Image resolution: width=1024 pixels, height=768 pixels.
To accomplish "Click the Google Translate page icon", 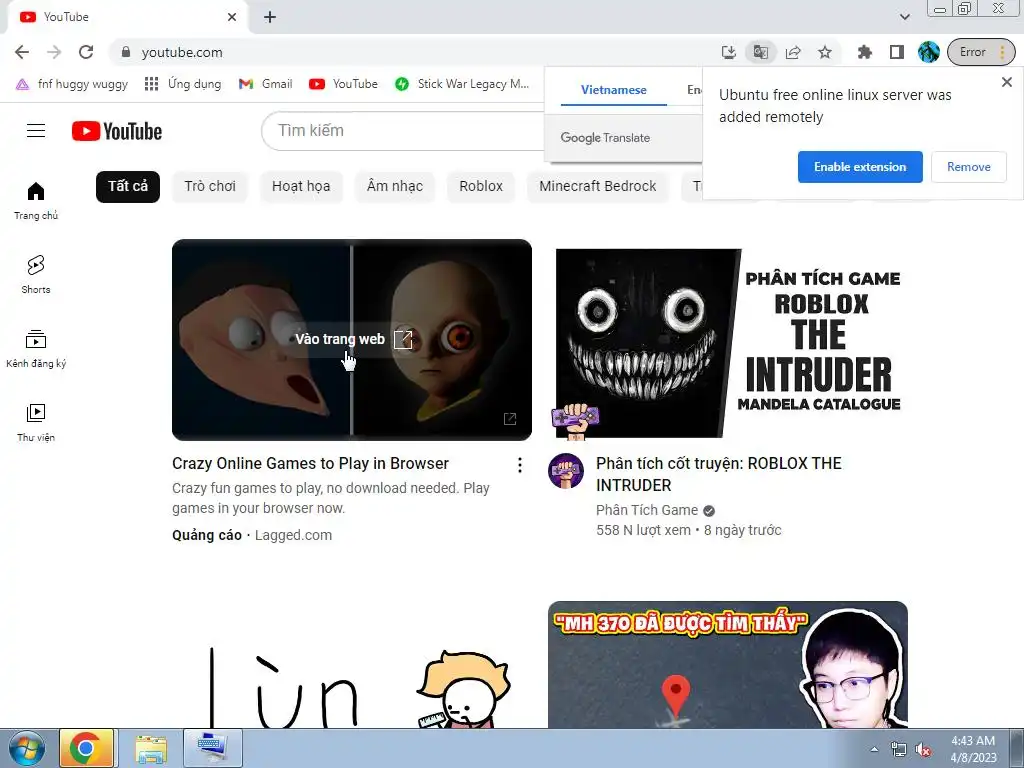I will tap(761, 52).
